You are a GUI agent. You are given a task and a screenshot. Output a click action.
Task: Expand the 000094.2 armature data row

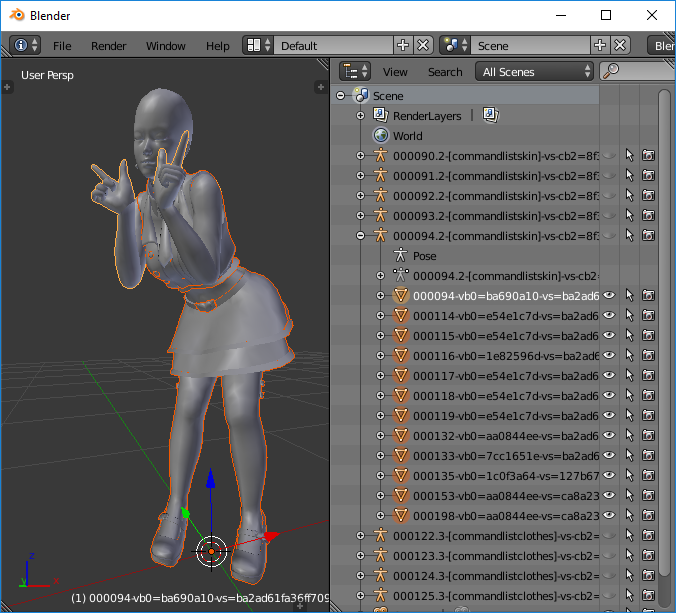tap(380, 275)
